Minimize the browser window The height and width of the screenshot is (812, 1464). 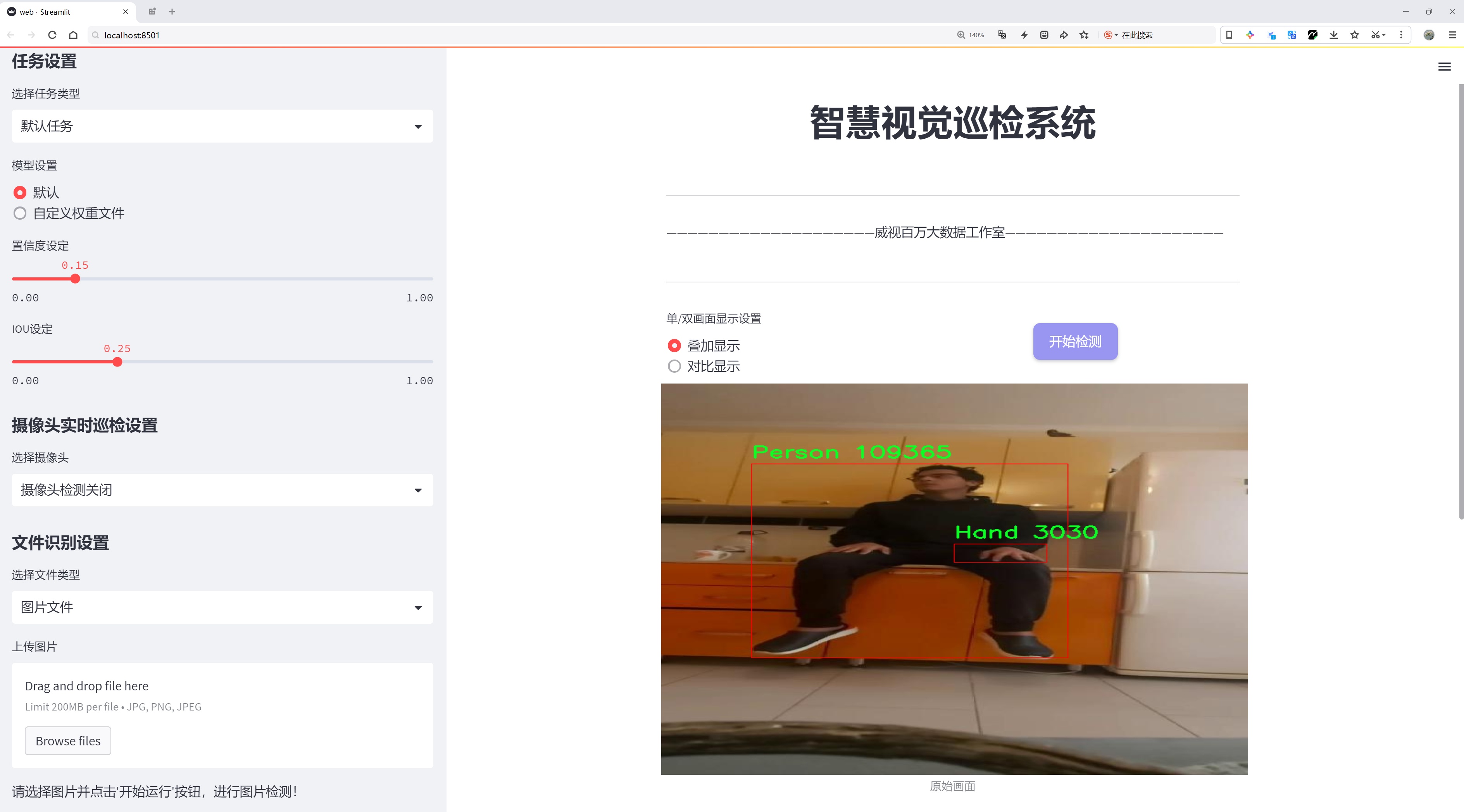pos(1405,11)
